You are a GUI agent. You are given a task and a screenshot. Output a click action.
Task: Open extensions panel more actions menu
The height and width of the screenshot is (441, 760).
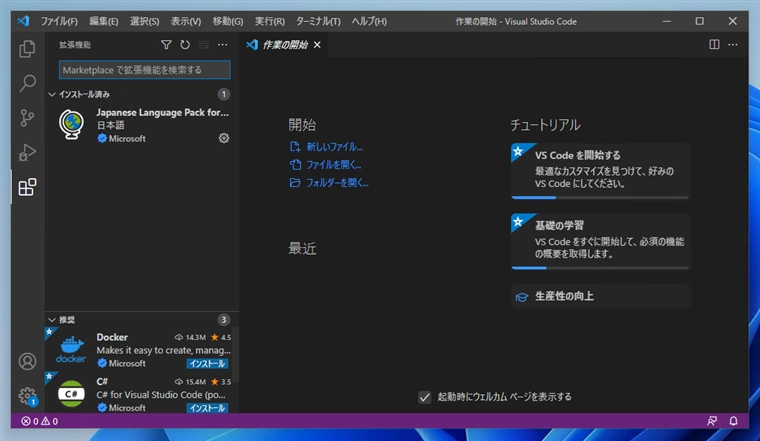[x=222, y=45]
